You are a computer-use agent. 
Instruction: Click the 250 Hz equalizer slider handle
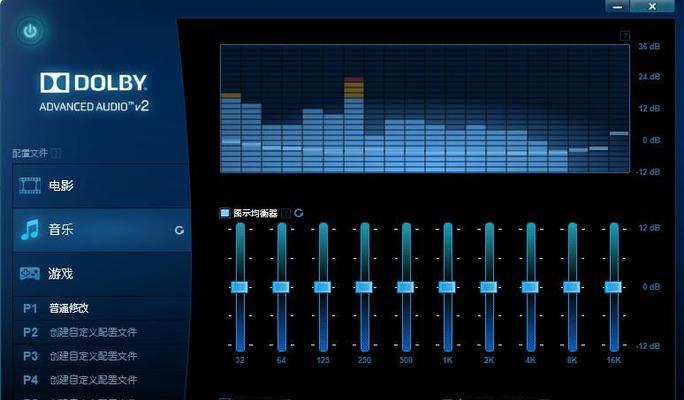click(364, 287)
